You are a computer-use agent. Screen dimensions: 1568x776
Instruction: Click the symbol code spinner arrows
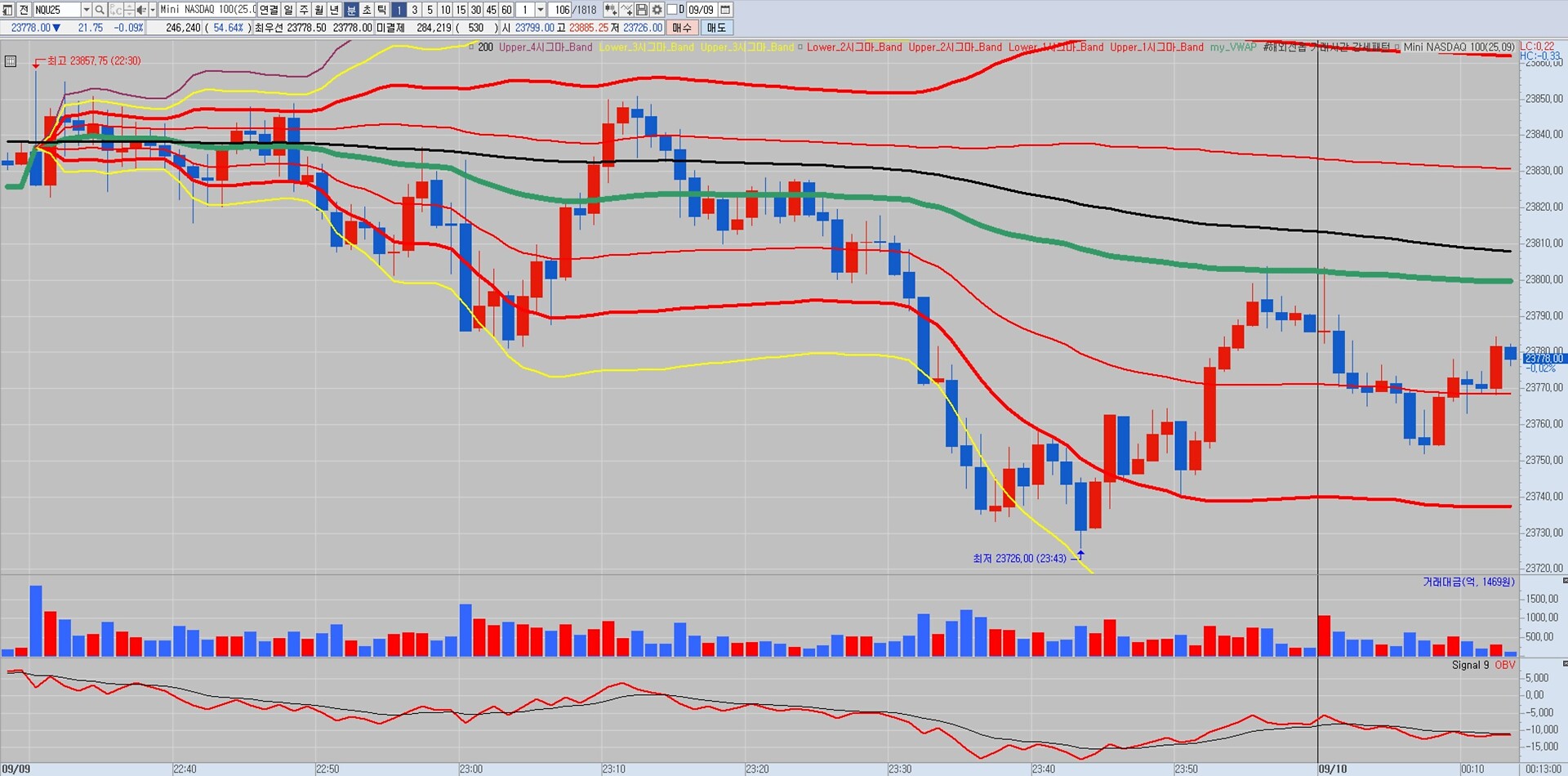[129, 10]
